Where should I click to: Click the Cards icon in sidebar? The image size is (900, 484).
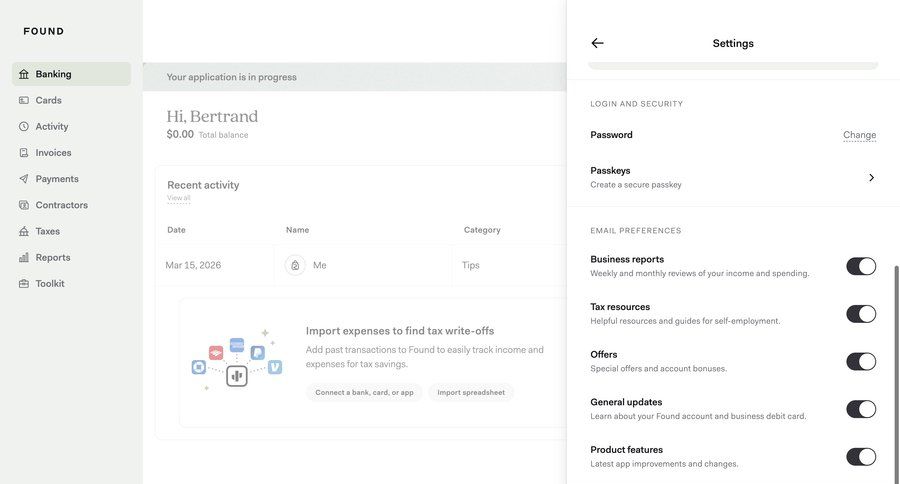point(24,100)
